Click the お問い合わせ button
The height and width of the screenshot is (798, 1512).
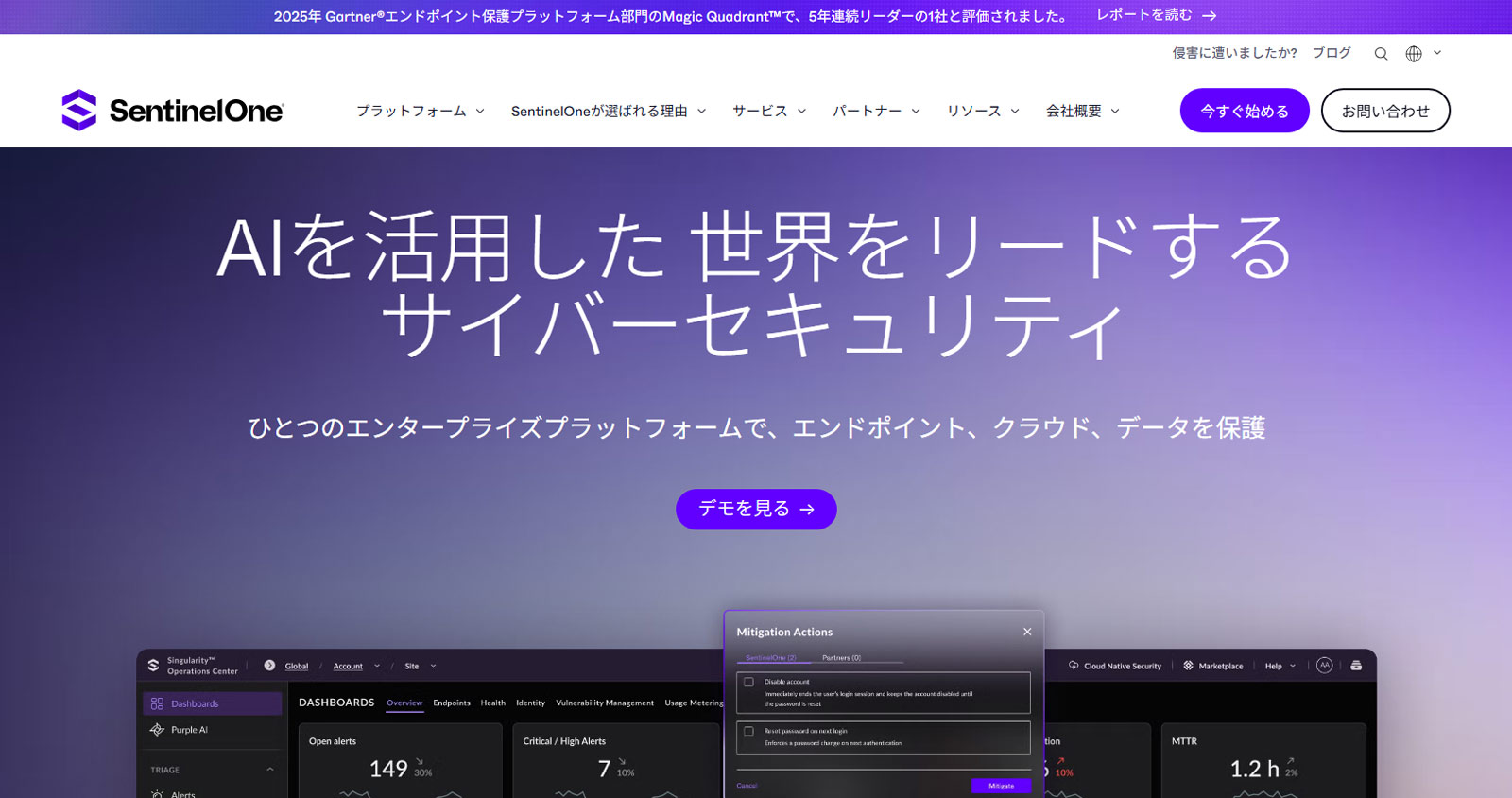point(1385,111)
